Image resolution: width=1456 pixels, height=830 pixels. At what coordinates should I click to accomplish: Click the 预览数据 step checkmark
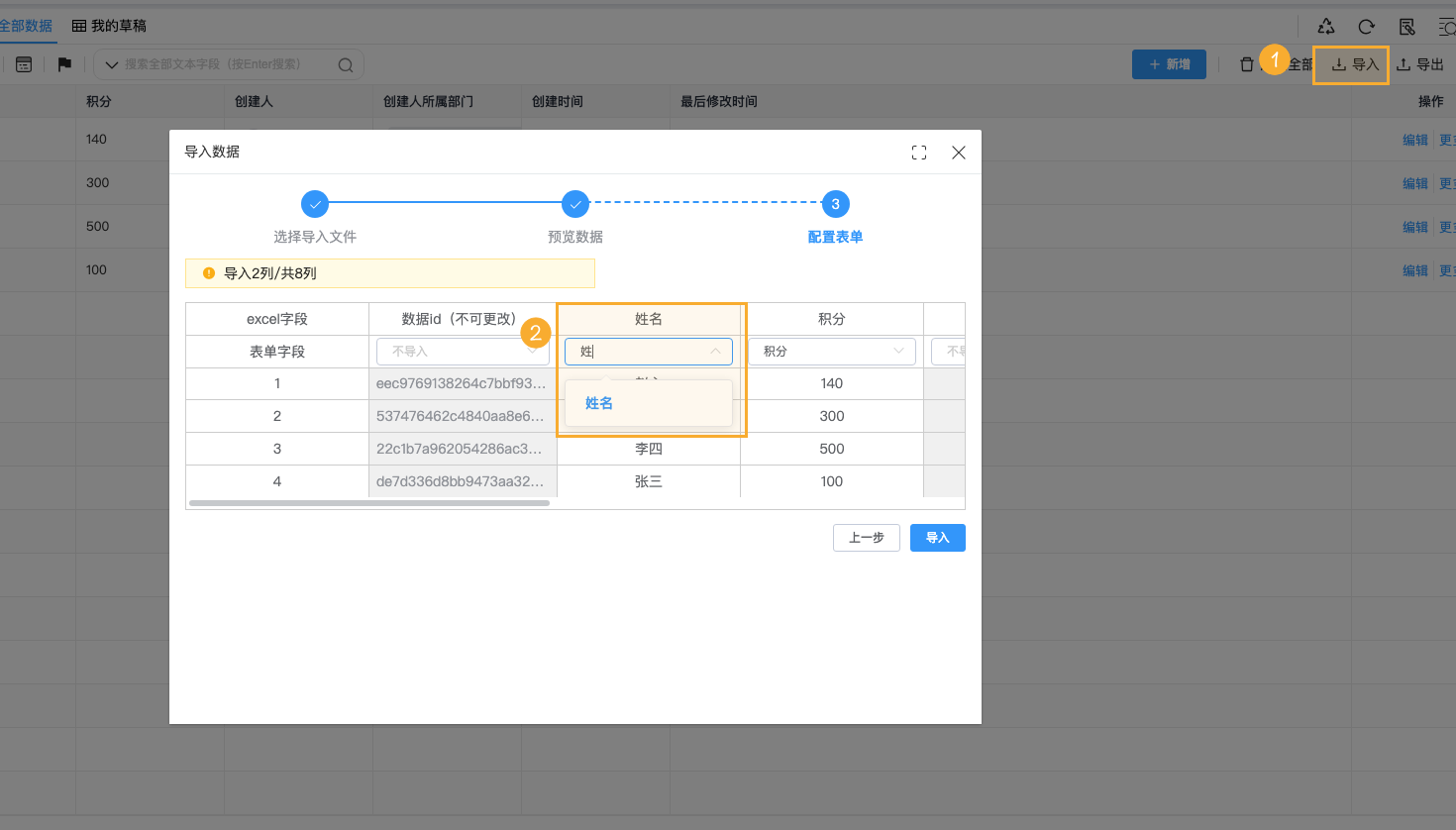(x=575, y=204)
